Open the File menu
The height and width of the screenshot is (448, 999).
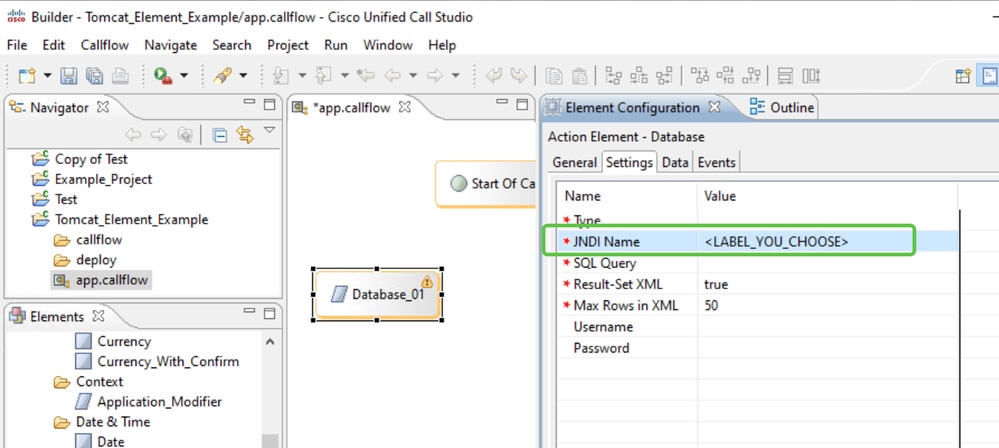click(x=17, y=45)
